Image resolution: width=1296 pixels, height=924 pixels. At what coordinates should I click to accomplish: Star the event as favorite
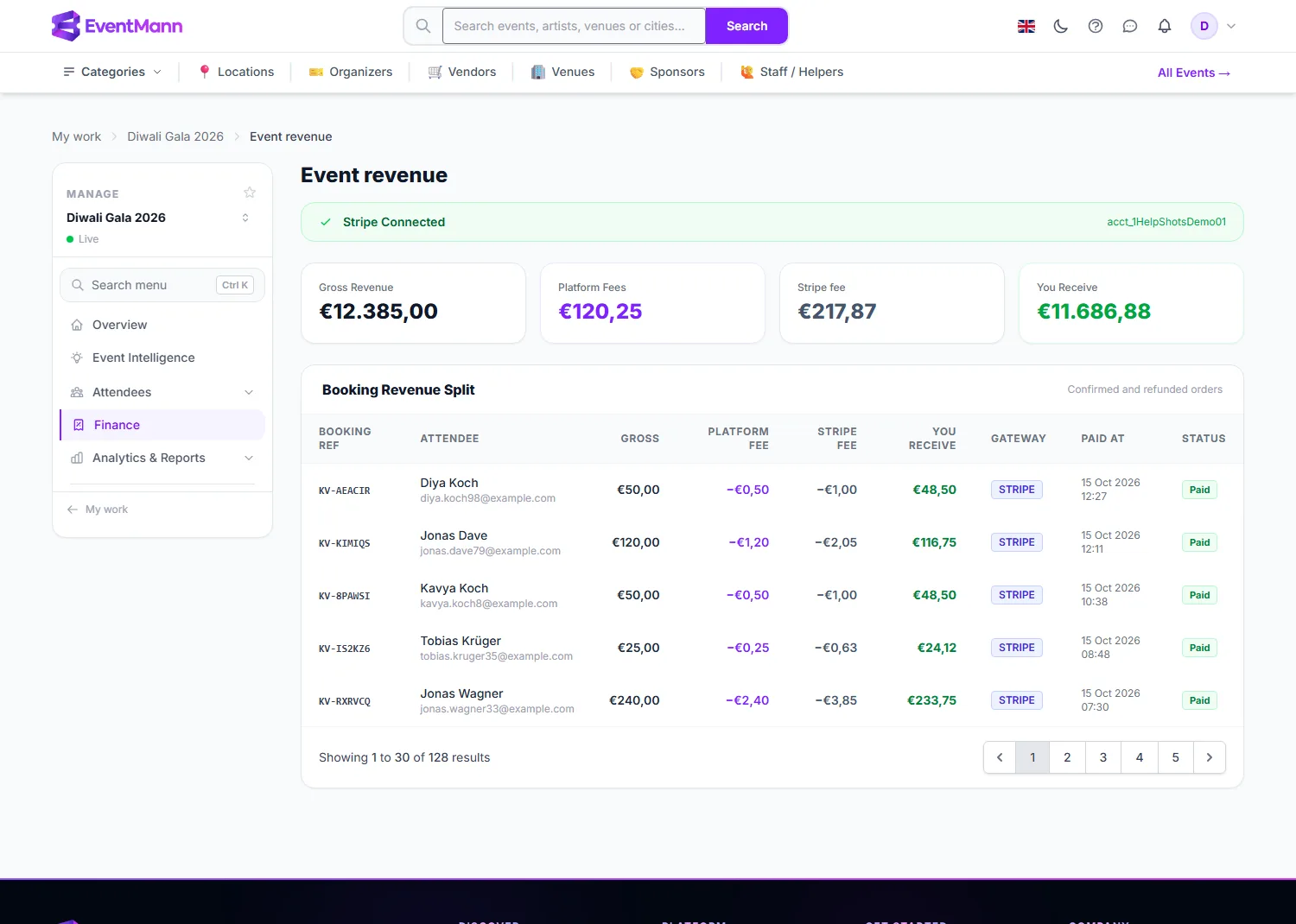click(250, 193)
